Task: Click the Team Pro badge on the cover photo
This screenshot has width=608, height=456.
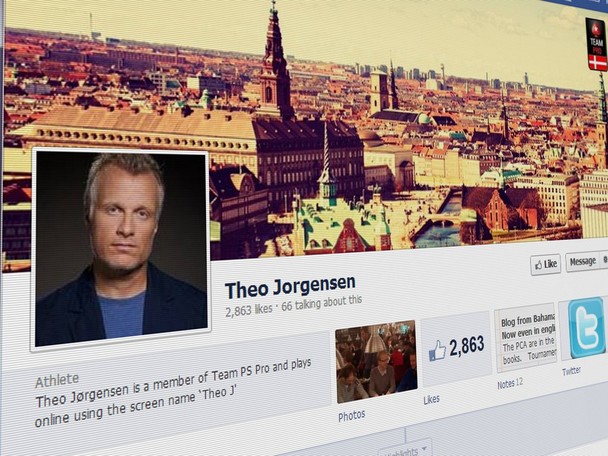Action: tap(596, 45)
